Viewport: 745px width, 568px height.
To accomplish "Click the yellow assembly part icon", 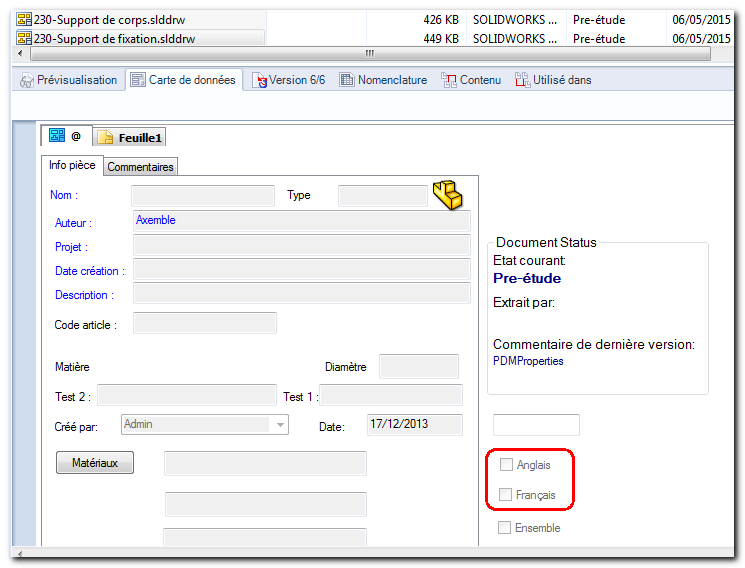I will coord(445,193).
